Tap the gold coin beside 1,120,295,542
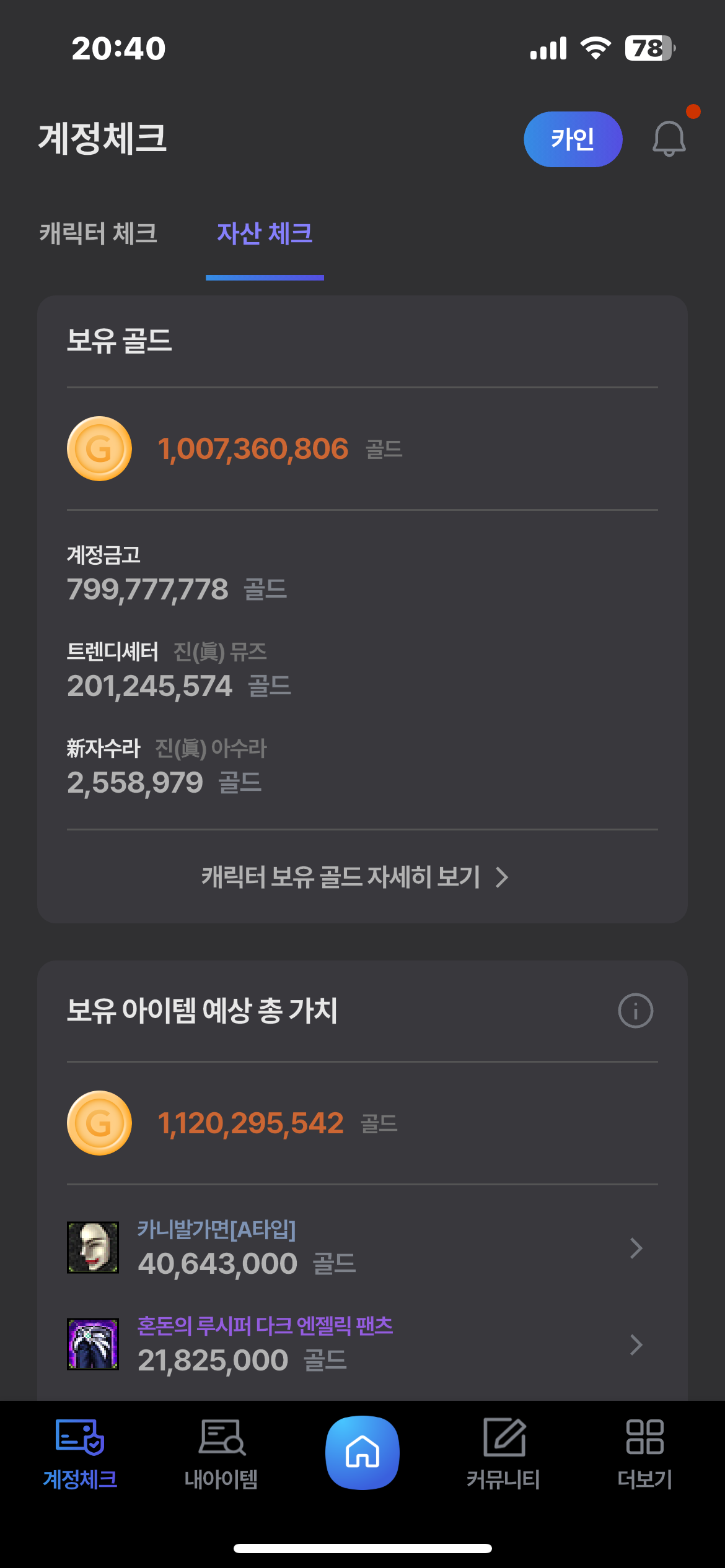 99,1123
